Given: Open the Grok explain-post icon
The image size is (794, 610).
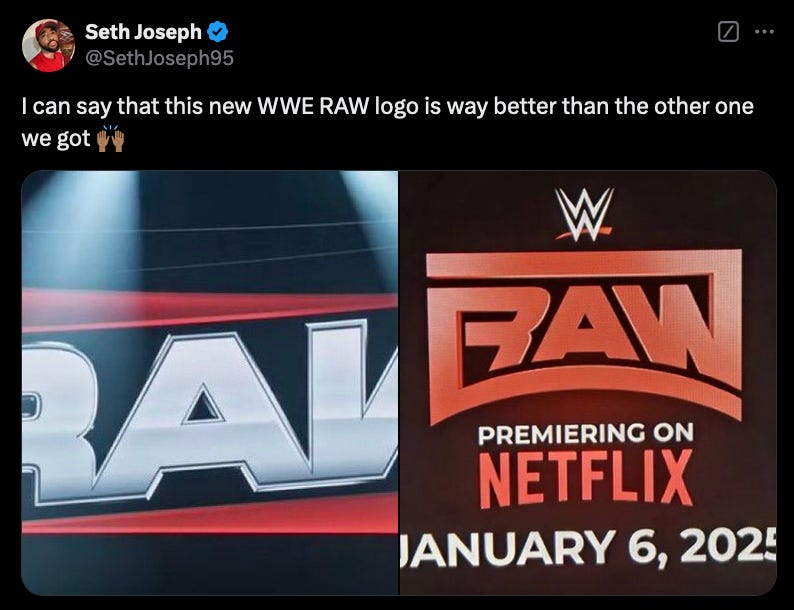Looking at the screenshot, I should click(x=728, y=32).
